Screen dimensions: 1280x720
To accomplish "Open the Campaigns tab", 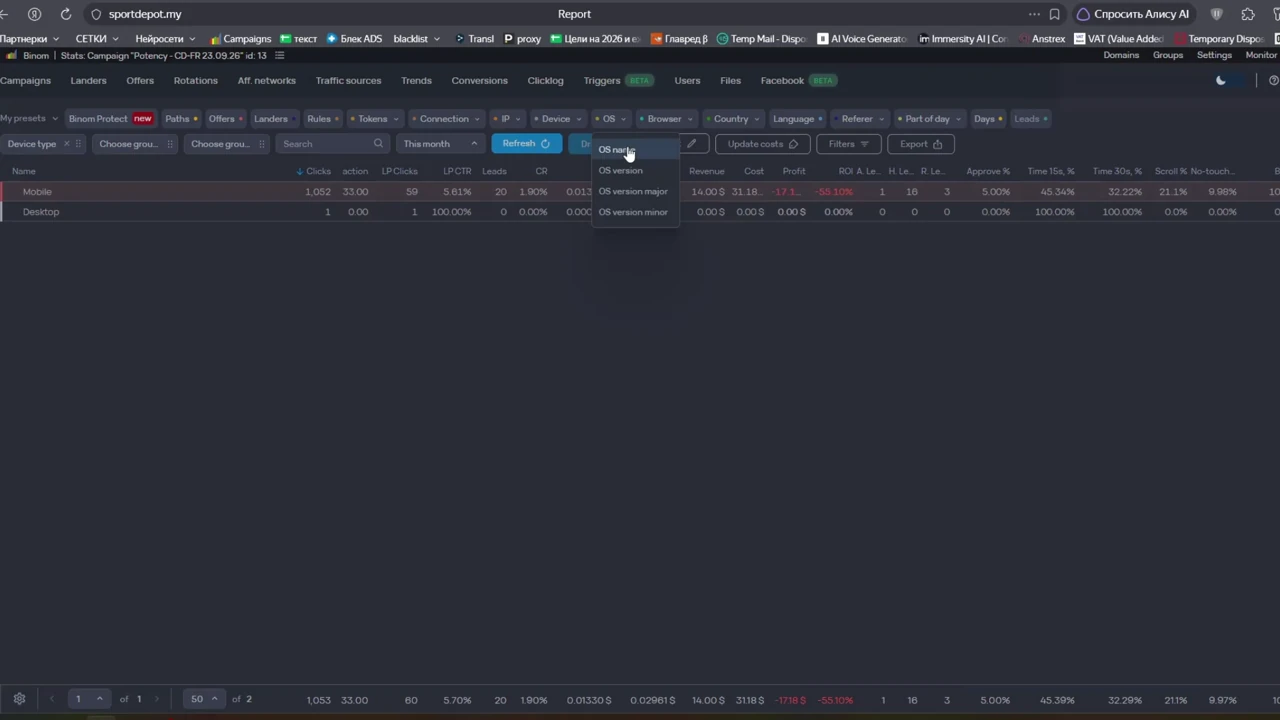I will click(x=25, y=80).
